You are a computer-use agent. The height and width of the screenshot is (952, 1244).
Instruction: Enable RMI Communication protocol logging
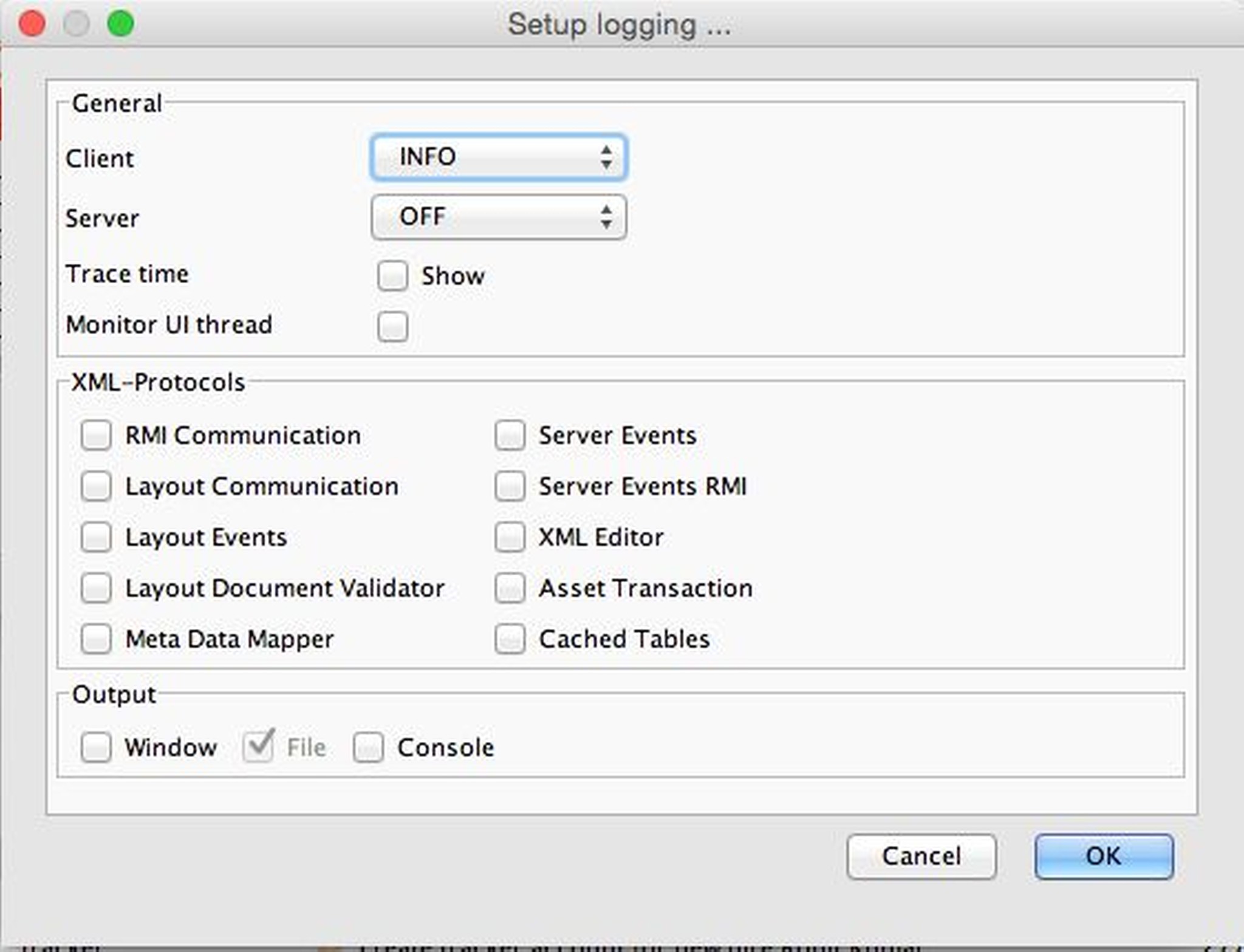[96, 436]
